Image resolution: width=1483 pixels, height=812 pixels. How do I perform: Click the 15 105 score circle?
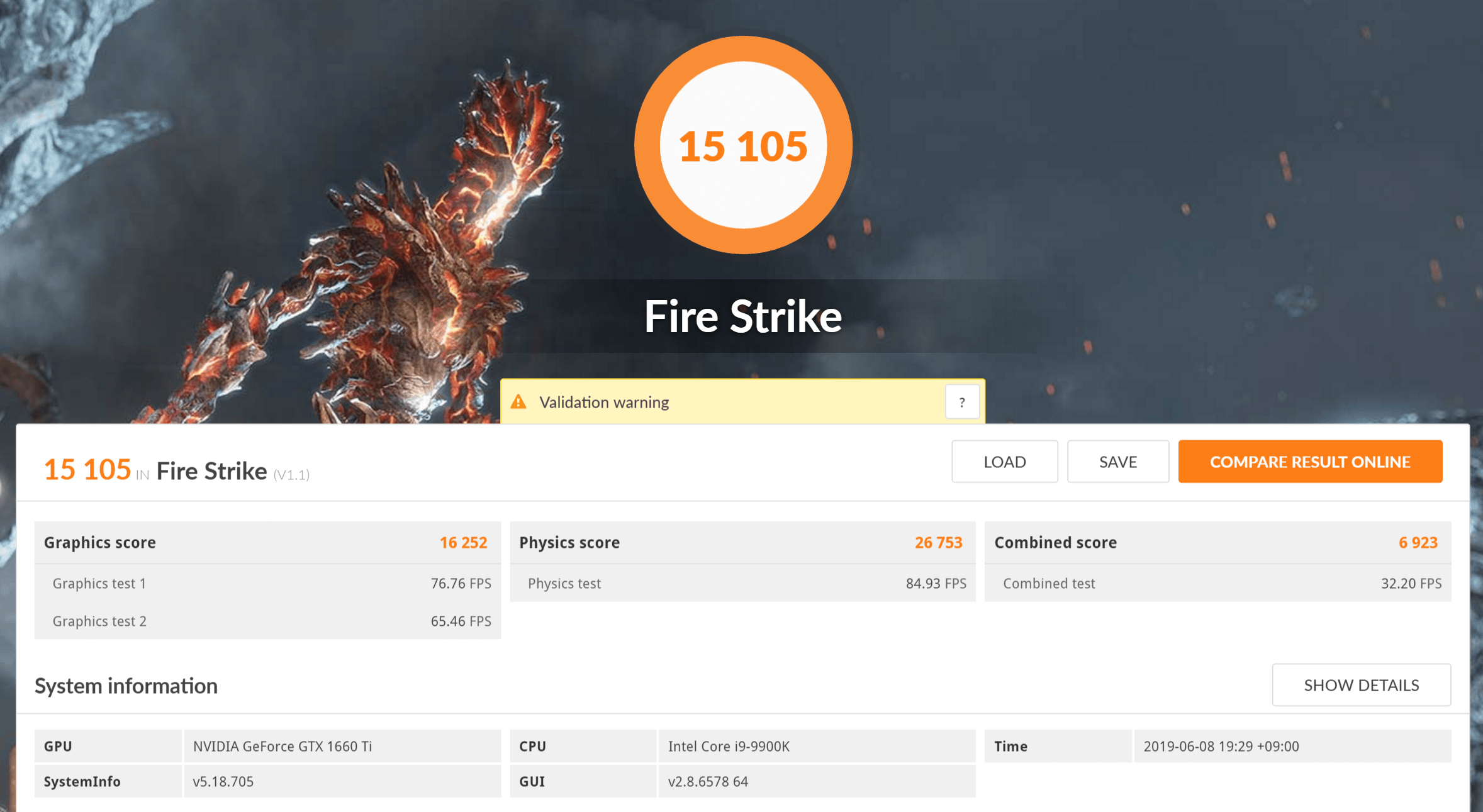[x=743, y=145]
